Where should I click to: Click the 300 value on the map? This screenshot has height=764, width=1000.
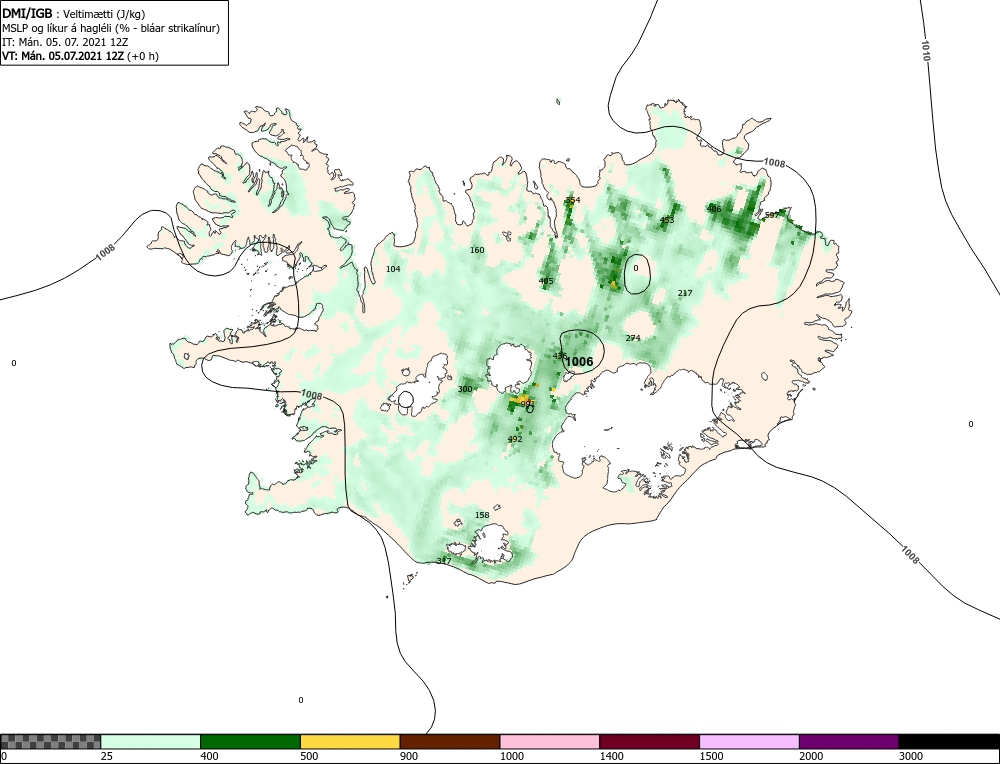(x=465, y=389)
